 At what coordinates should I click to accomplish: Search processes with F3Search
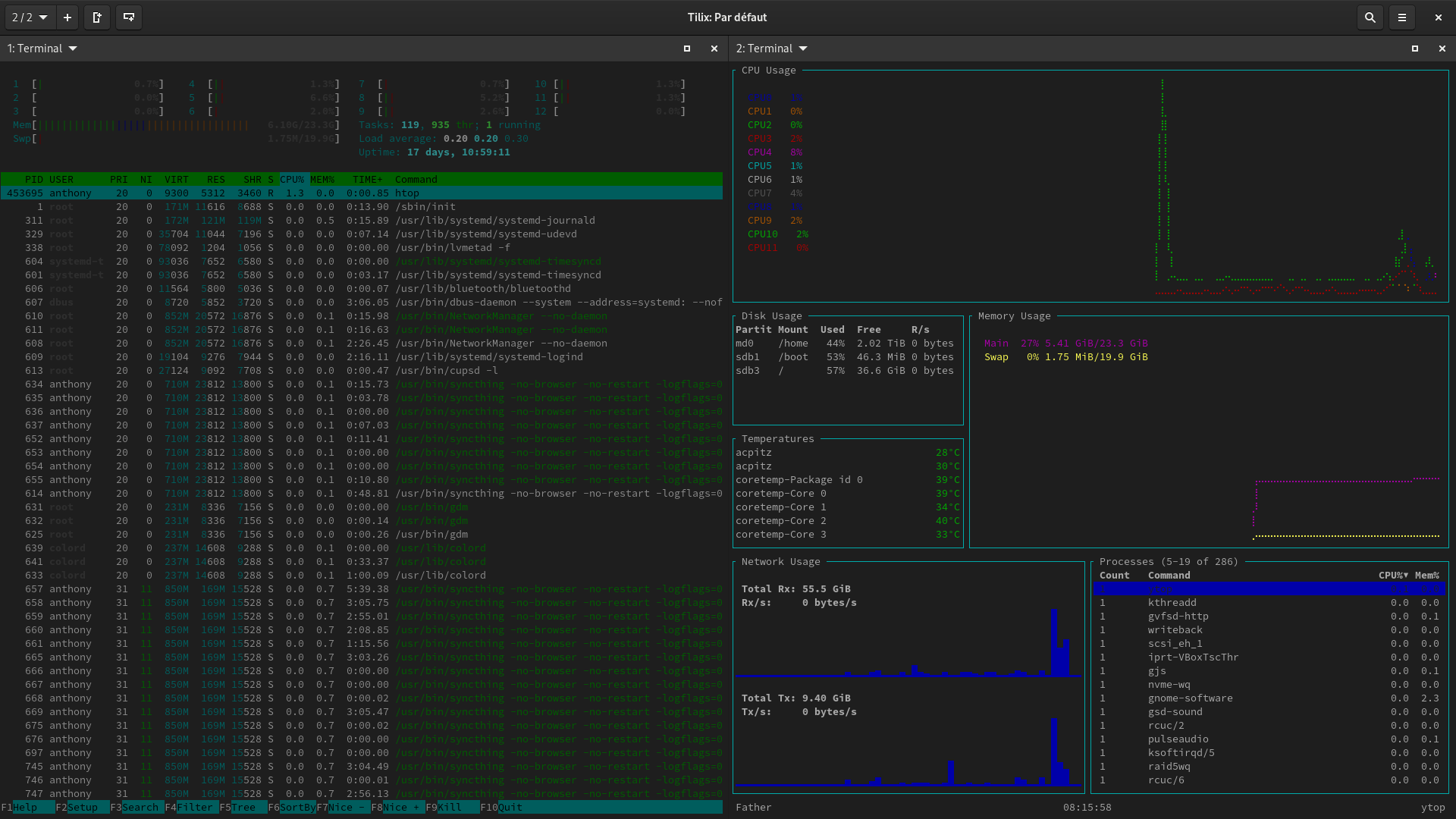point(136,807)
